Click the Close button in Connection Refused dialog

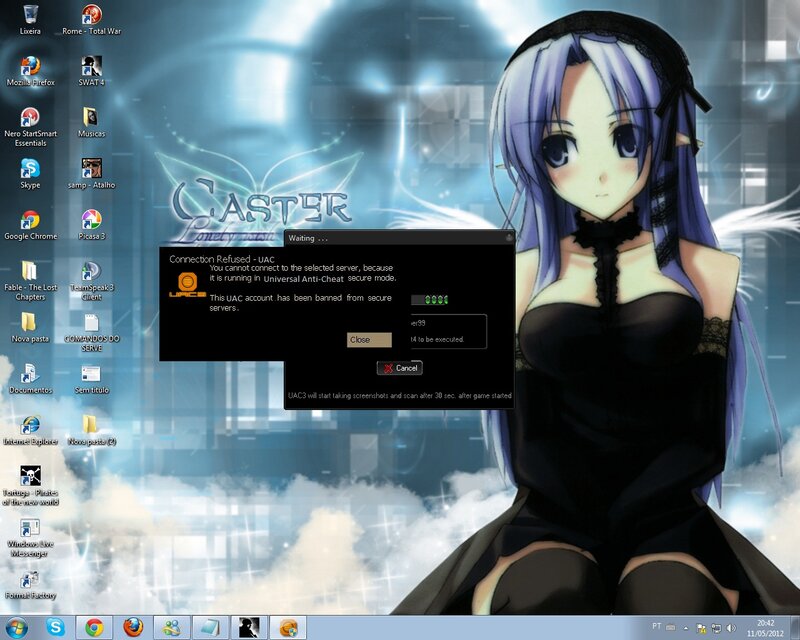[x=369, y=340]
